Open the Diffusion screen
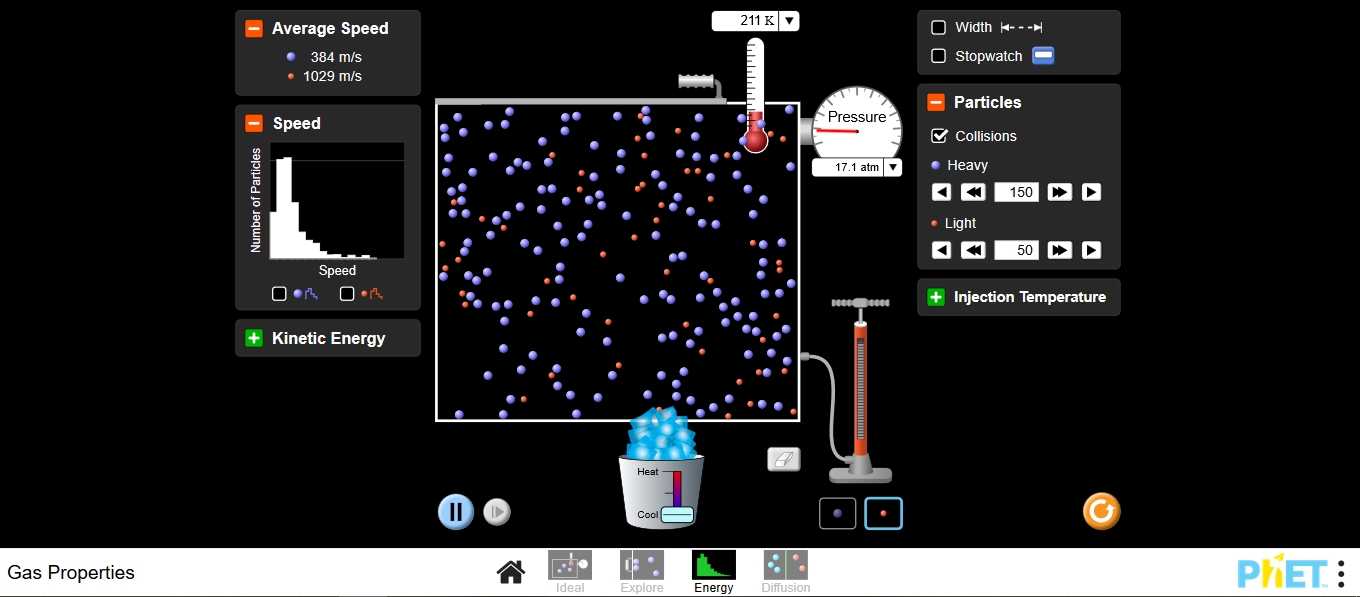 pyautogui.click(x=786, y=572)
